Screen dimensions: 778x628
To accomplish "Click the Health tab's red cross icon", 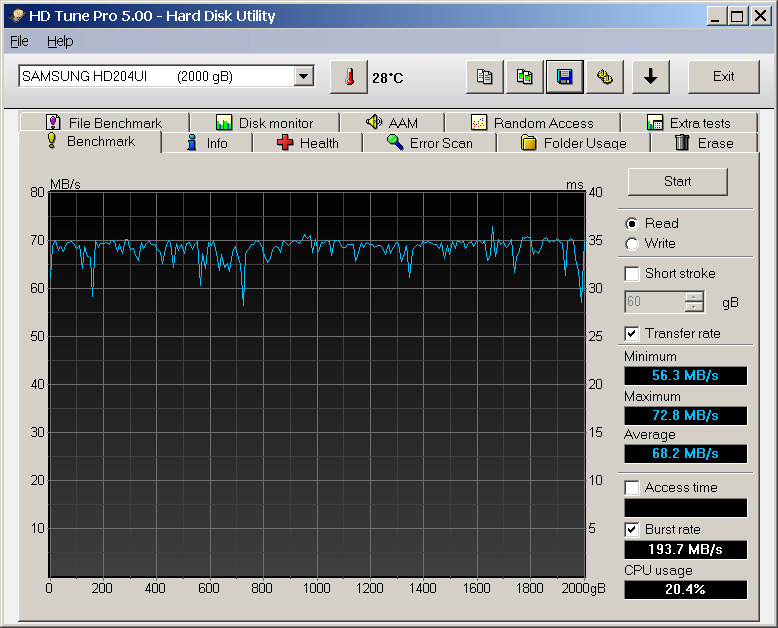I will (x=285, y=142).
